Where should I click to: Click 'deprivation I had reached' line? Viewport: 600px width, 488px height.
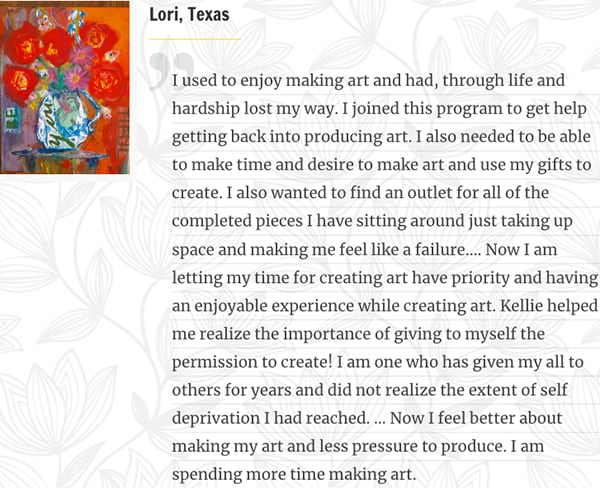(x=367, y=418)
